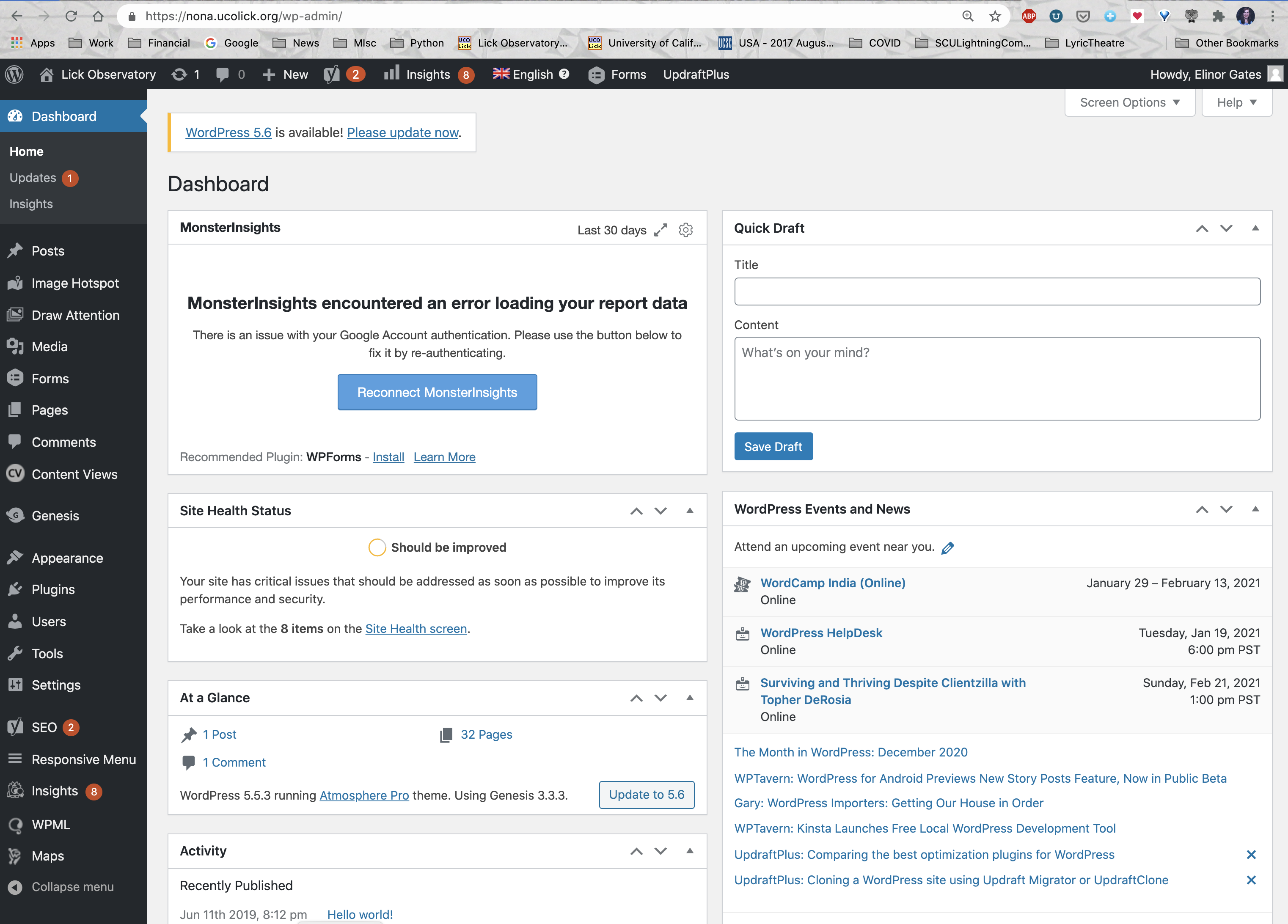The height and width of the screenshot is (924, 1288).
Task: Click English language switcher in admin bar
Action: tap(531, 74)
